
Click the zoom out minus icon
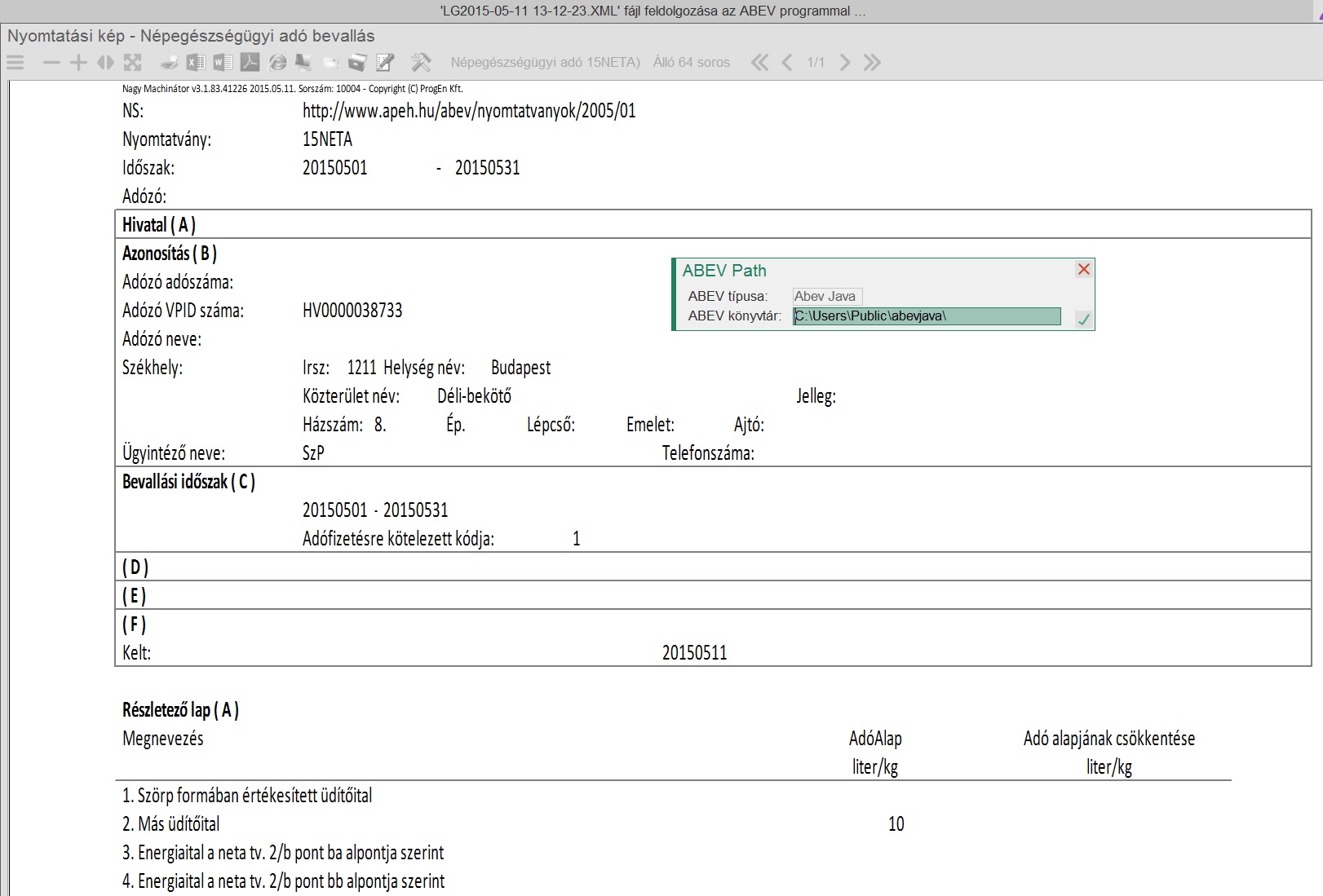pos(51,63)
